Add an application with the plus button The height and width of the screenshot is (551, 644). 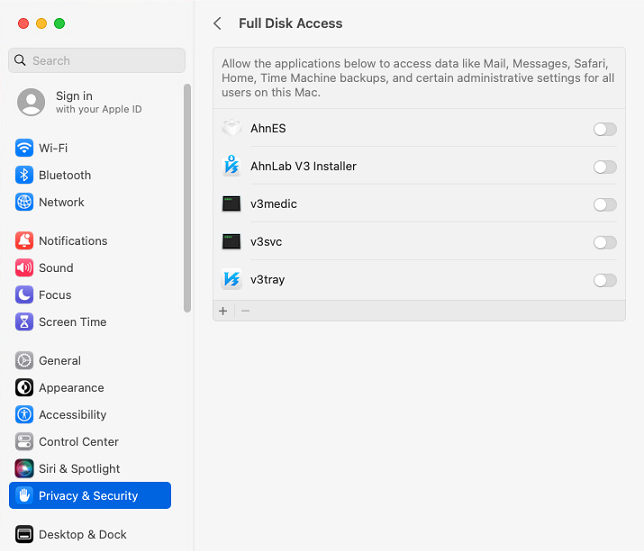(223, 311)
